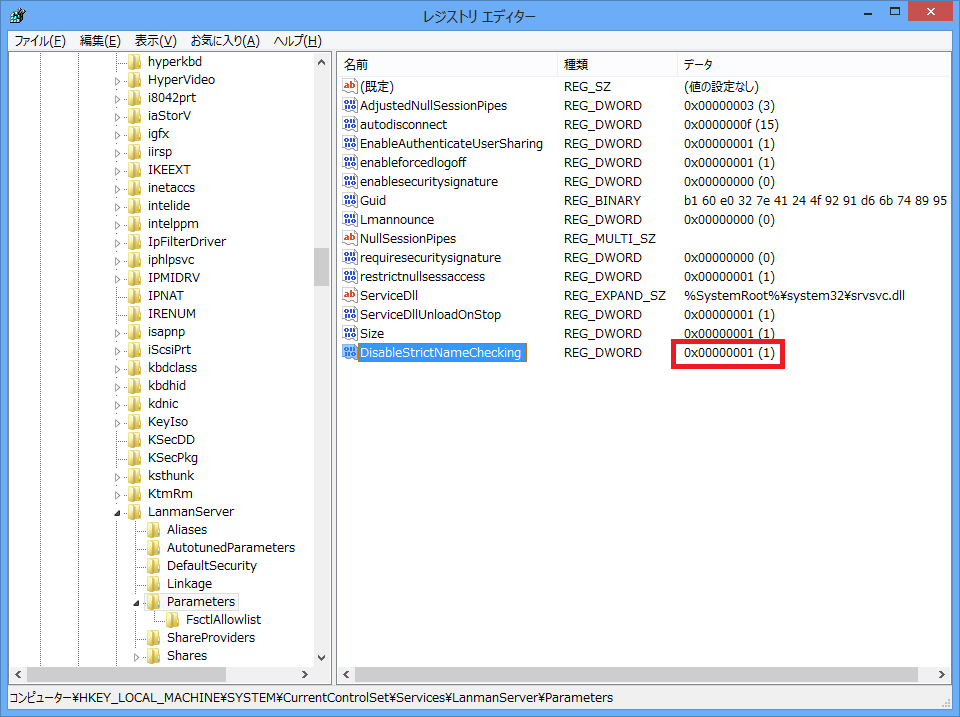The width and height of the screenshot is (960, 717).
Task: Click the LanmanServer folder icon
Action: click(134, 511)
